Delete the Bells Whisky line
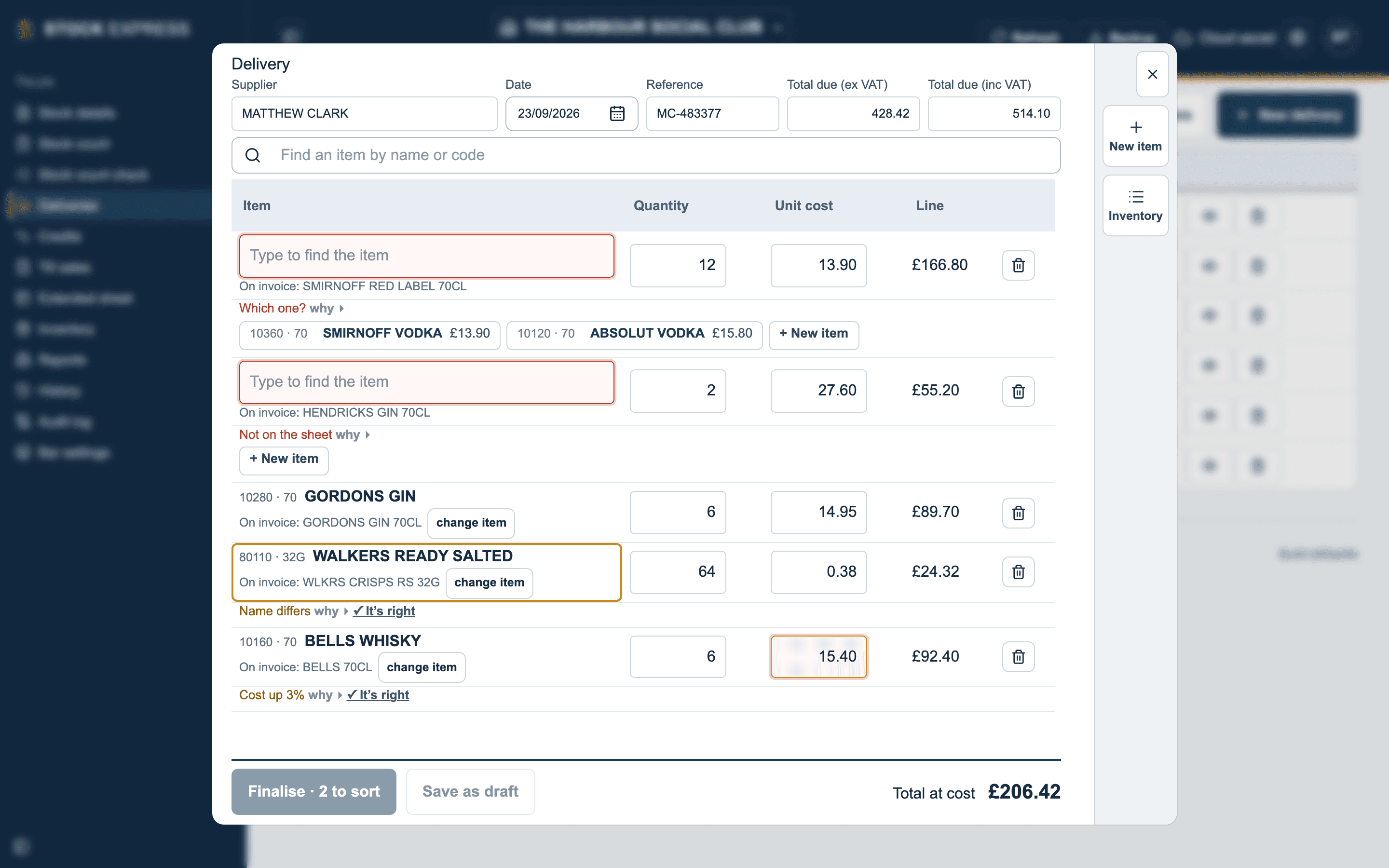This screenshot has width=1389, height=868. [1018, 656]
